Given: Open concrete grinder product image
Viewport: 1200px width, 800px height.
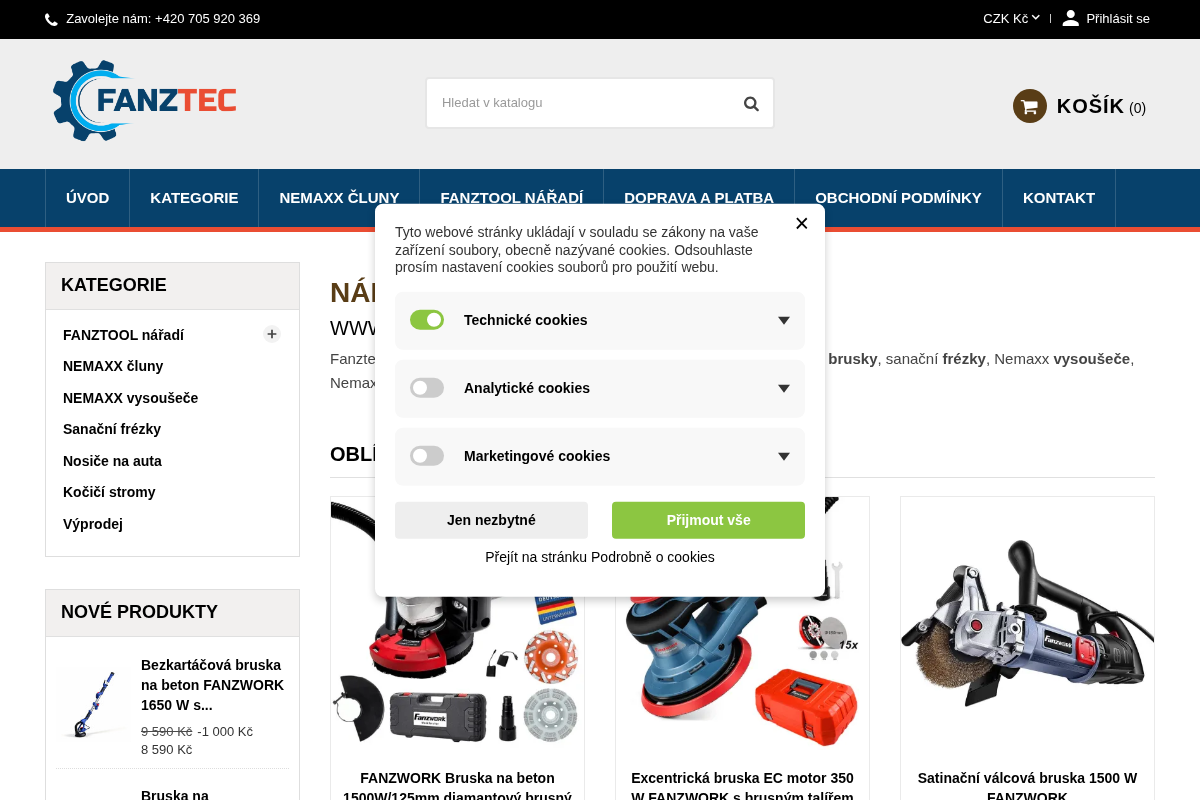Looking at the screenshot, I should tap(457, 624).
